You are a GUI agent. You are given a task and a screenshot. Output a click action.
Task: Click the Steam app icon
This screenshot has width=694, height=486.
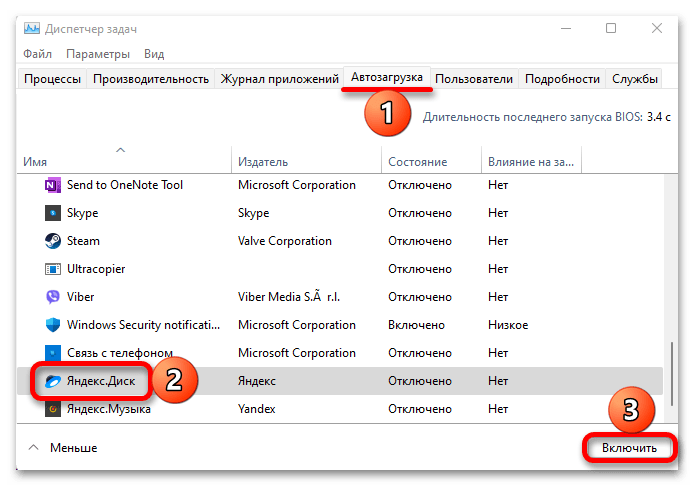(53, 241)
